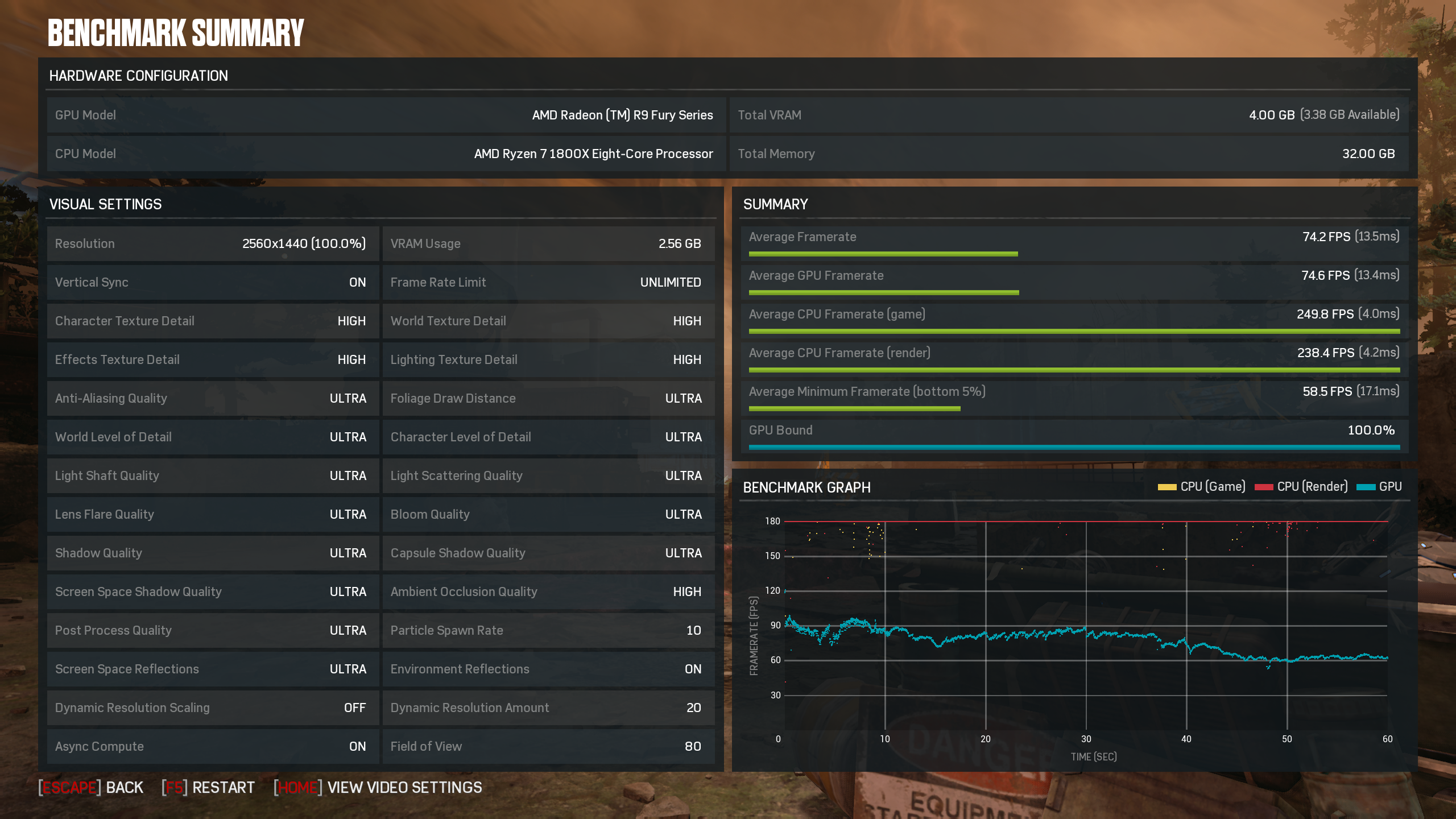This screenshot has height=819, width=1456.
Task: Toggle the Vertical Sync ON setting
Action: click(357, 283)
